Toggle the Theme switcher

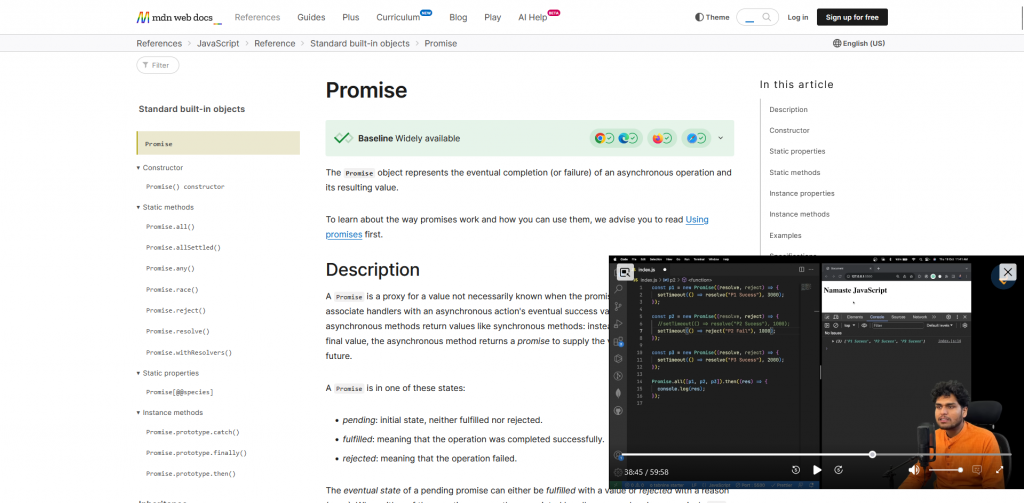click(x=712, y=17)
